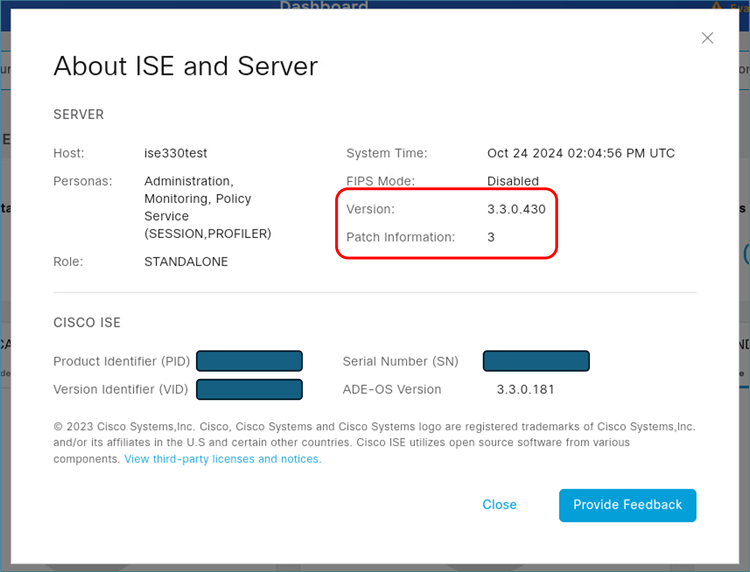The image size is (750, 572).
Task: Click the redacted Version Identifier field
Action: click(249, 389)
